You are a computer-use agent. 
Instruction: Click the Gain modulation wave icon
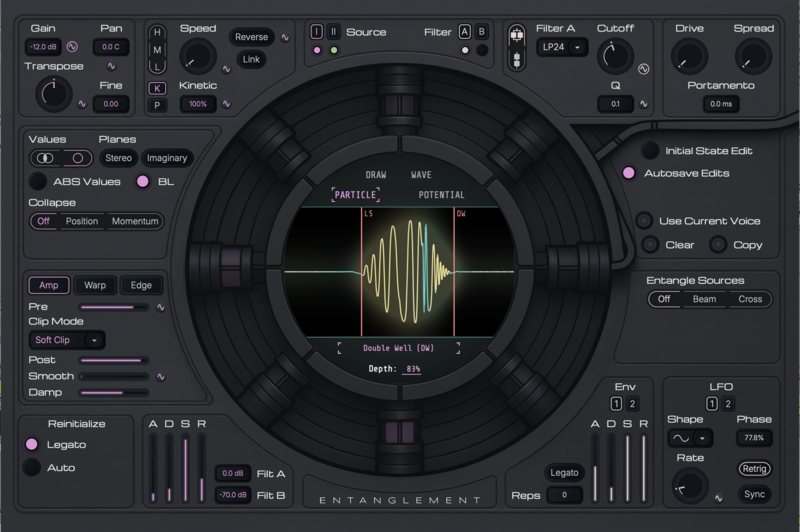pos(72,46)
